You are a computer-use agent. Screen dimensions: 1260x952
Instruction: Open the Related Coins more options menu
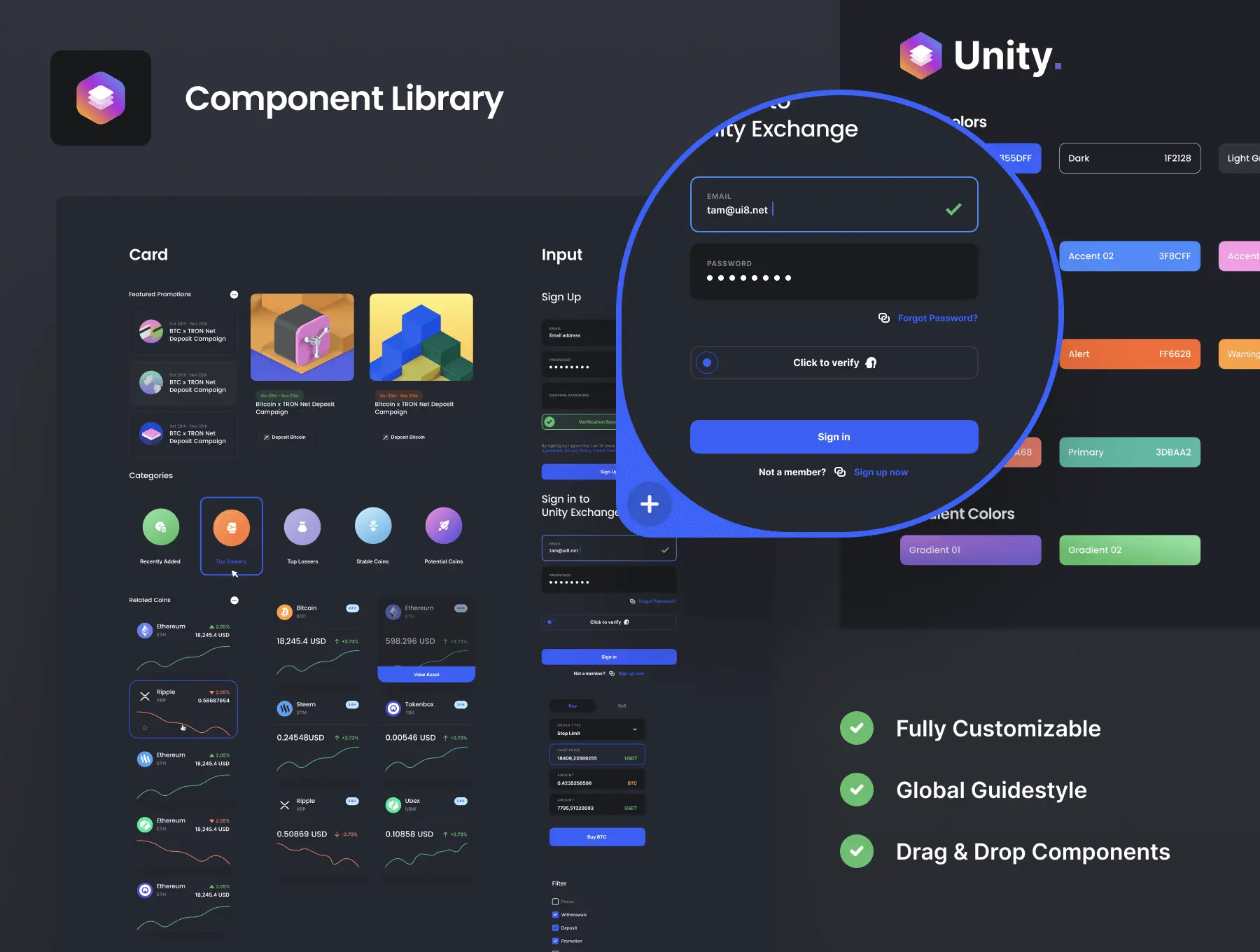(234, 601)
